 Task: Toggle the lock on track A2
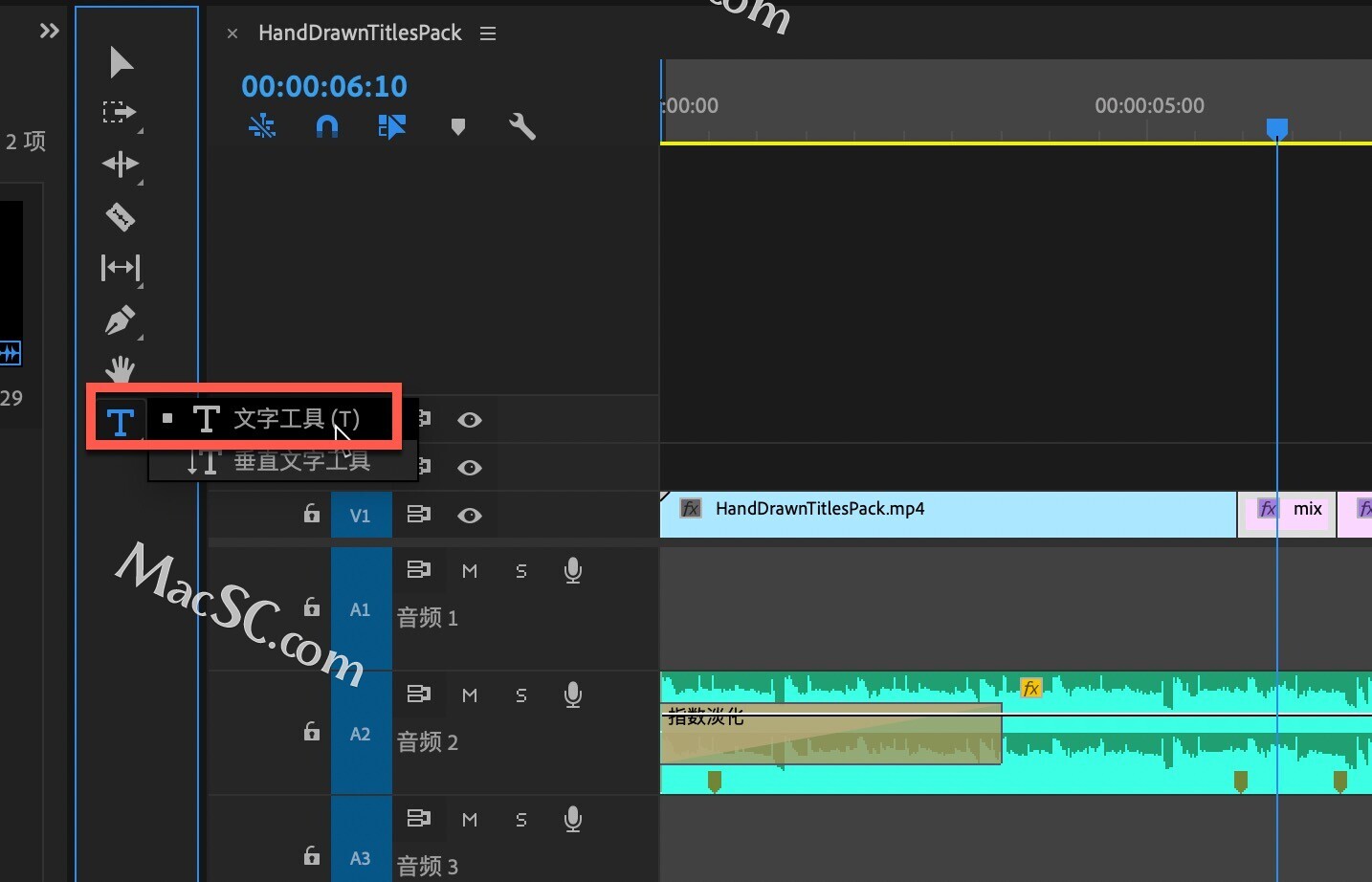[312, 732]
